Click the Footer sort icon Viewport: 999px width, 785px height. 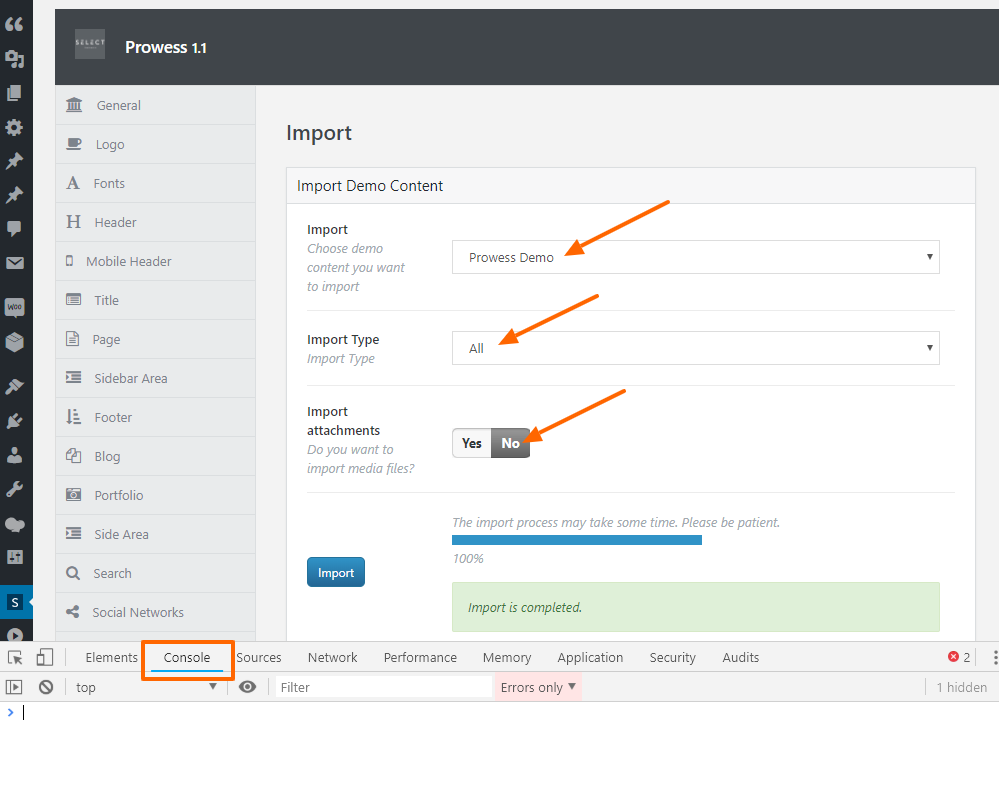(74, 417)
